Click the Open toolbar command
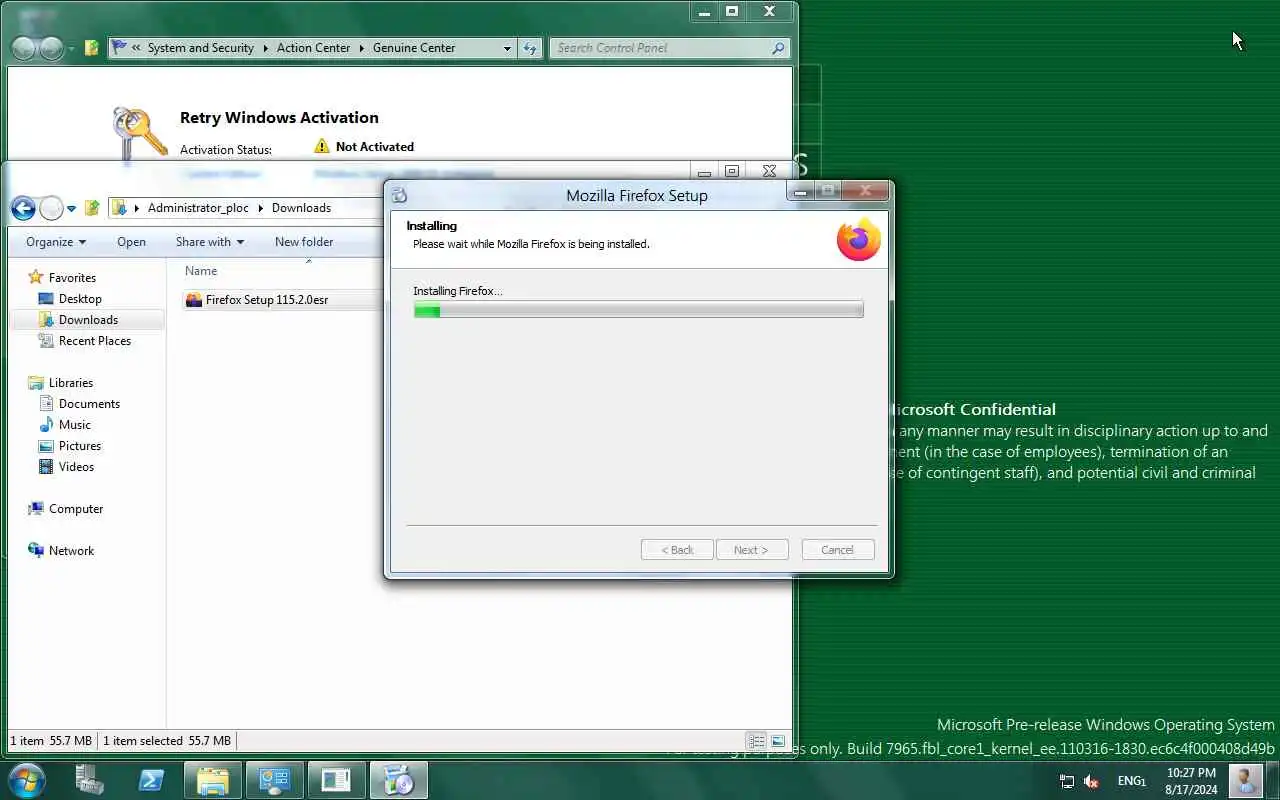The height and width of the screenshot is (800, 1280). (131, 242)
